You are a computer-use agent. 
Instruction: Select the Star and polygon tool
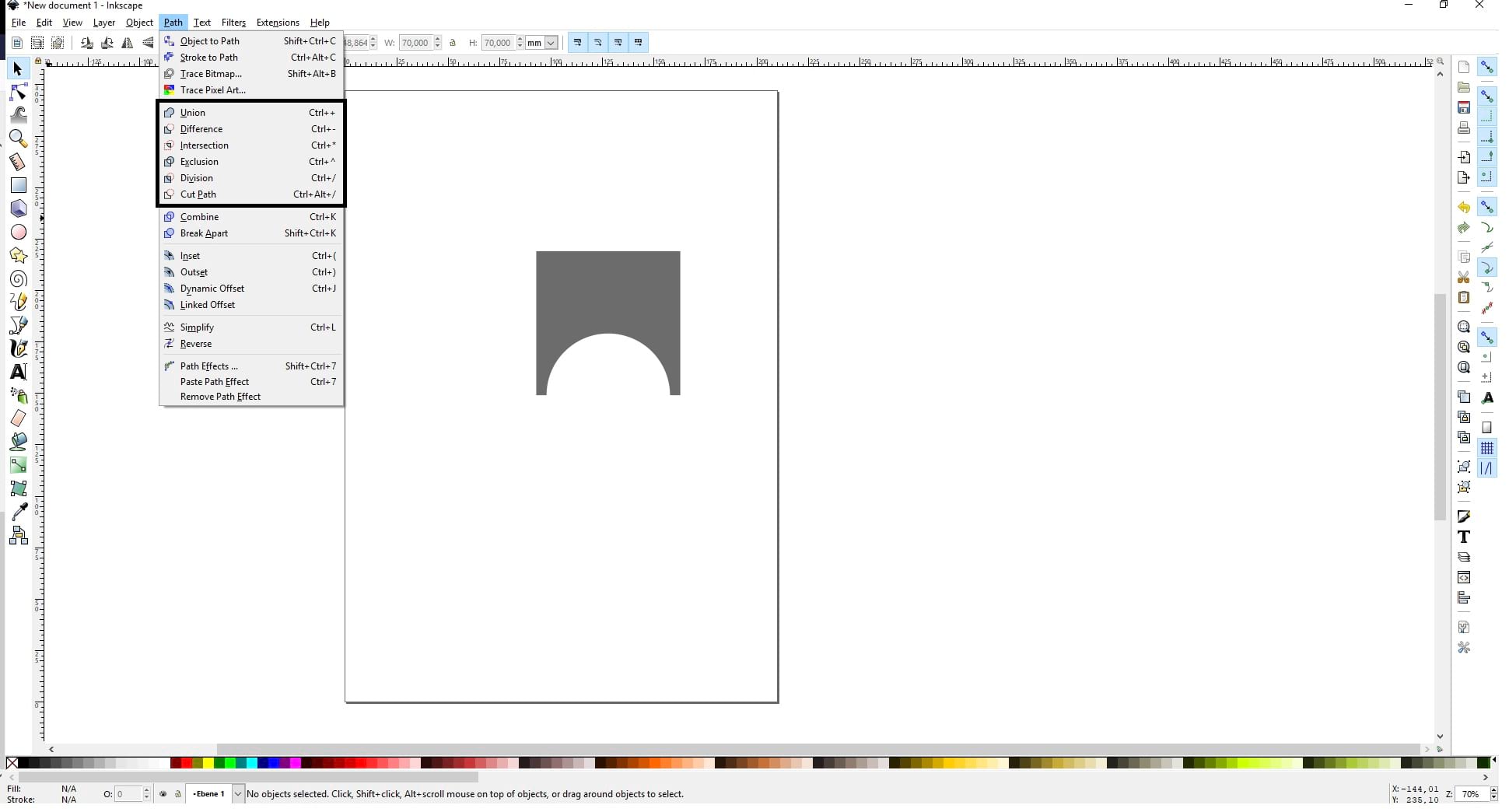click(x=18, y=255)
